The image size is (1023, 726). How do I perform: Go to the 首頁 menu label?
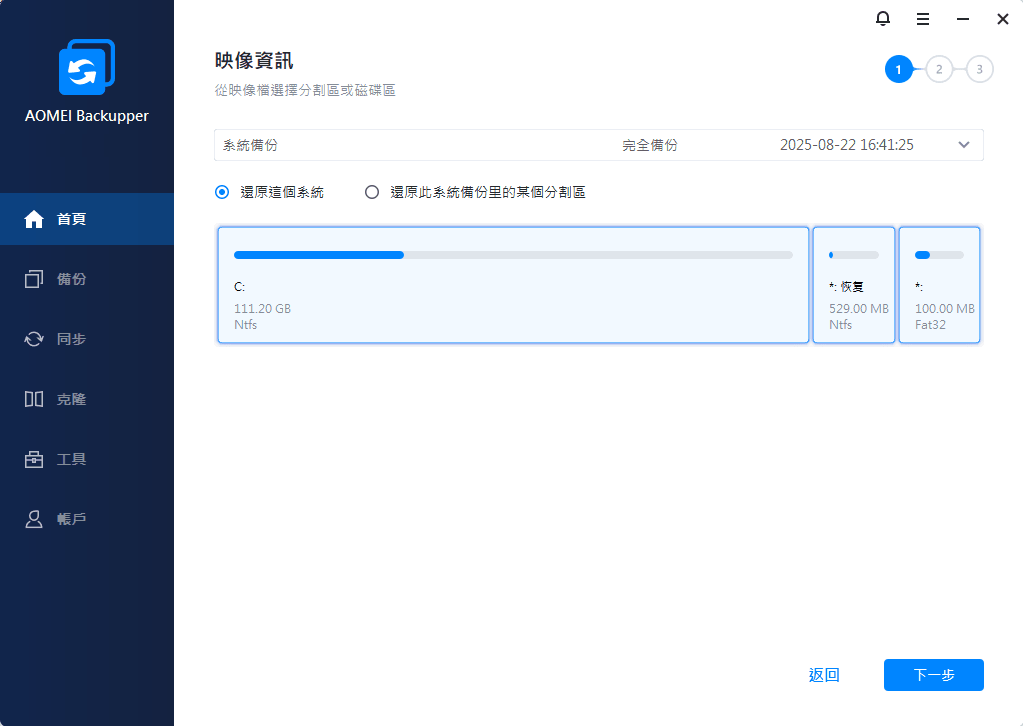[71, 219]
